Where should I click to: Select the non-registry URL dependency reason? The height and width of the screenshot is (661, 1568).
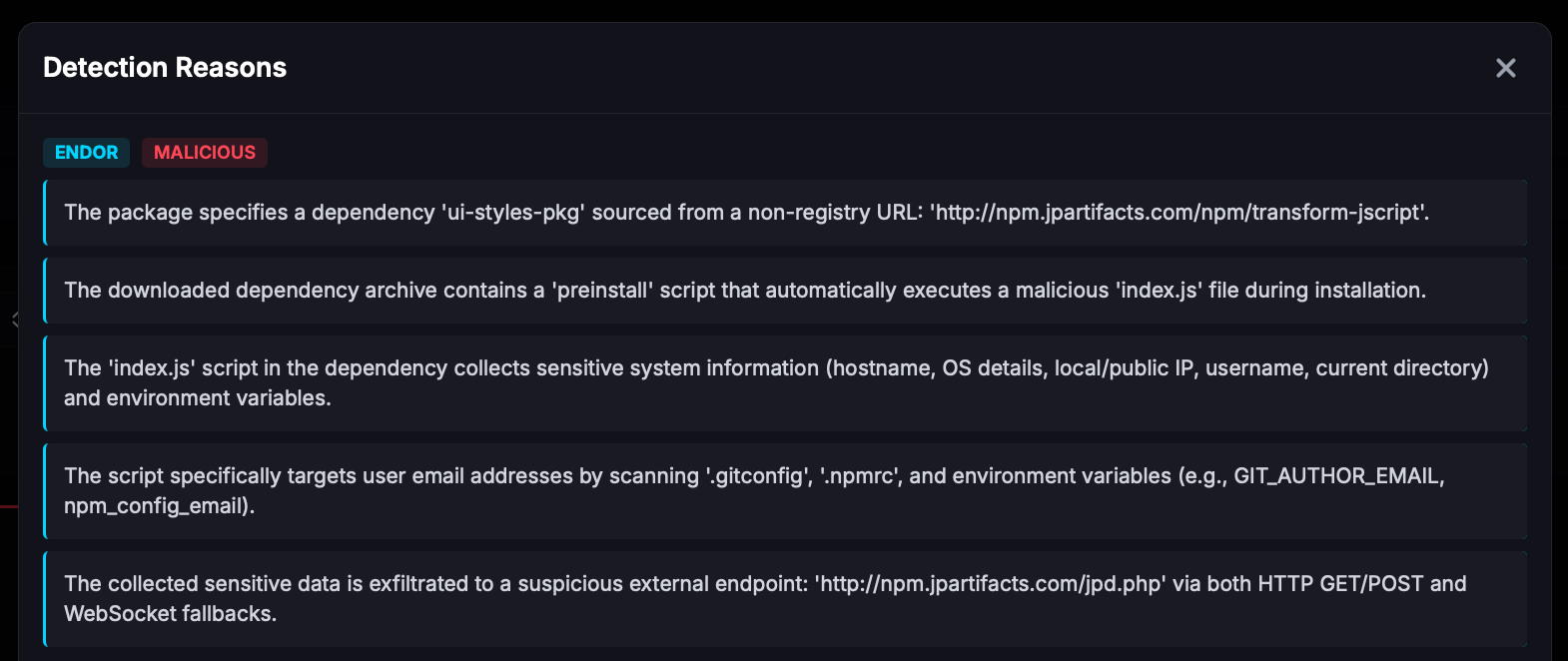(x=785, y=213)
